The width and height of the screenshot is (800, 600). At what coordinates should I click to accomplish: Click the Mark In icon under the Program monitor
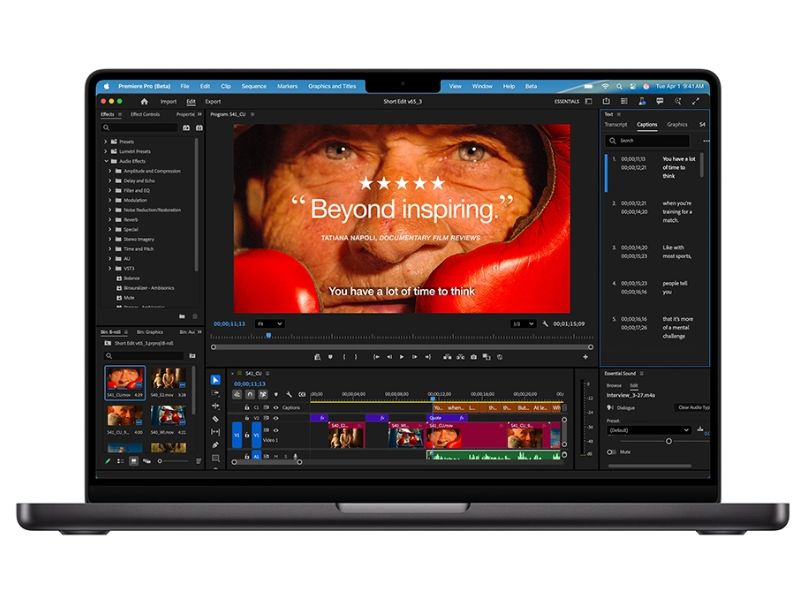[342, 356]
